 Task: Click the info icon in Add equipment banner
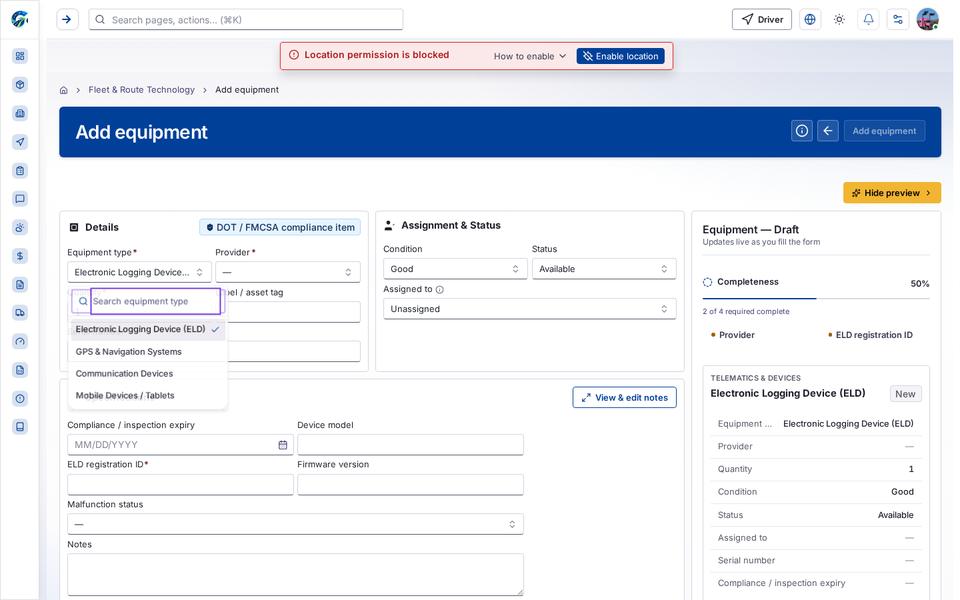point(801,131)
